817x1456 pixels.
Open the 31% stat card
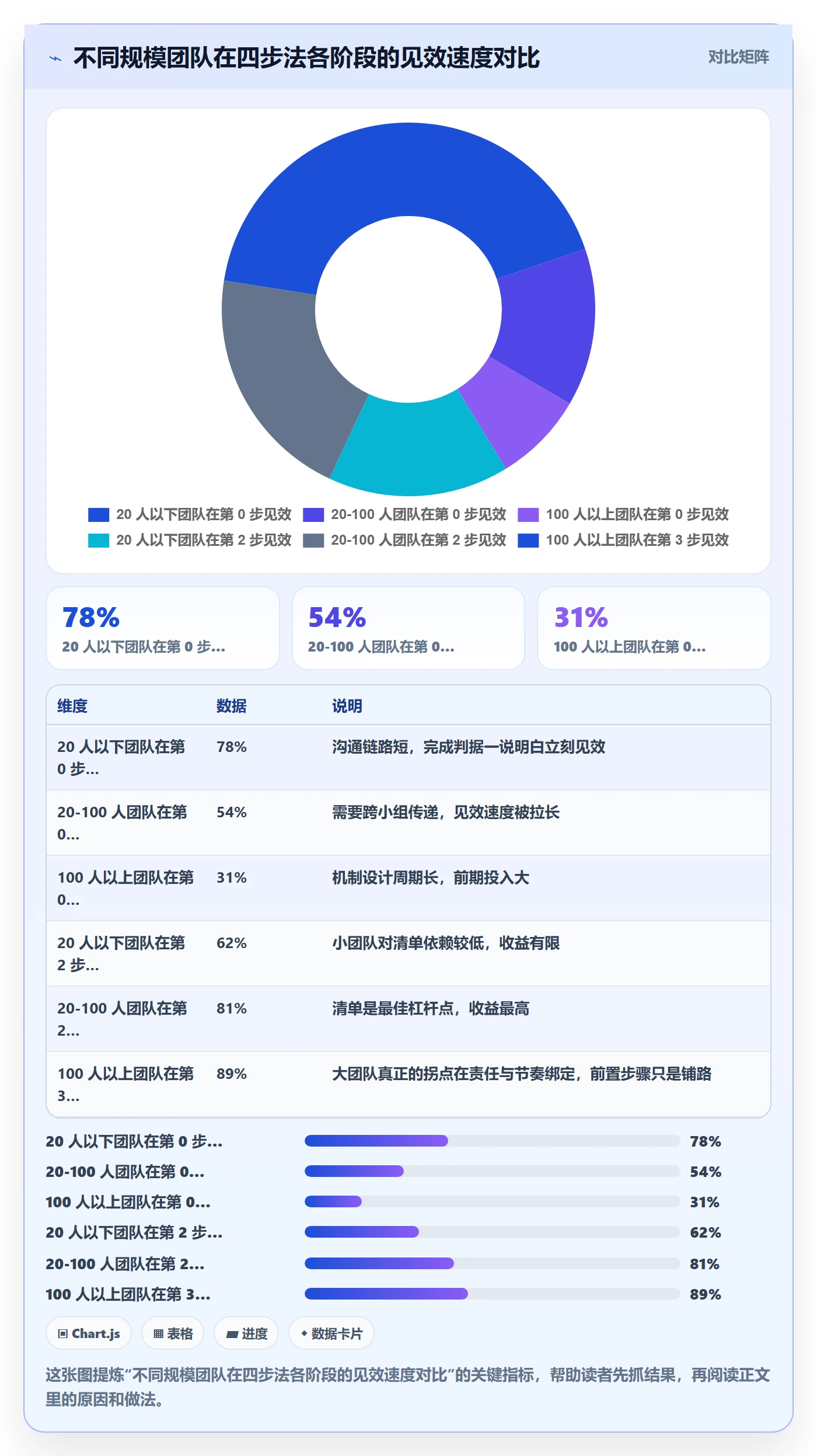click(654, 628)
